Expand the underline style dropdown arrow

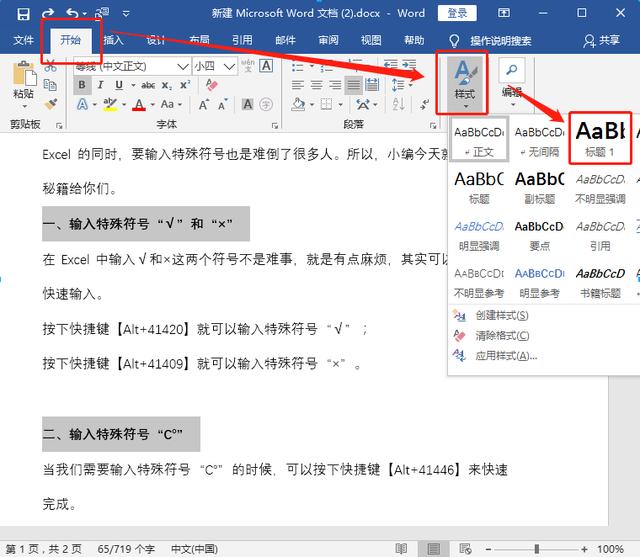[133, 85]
